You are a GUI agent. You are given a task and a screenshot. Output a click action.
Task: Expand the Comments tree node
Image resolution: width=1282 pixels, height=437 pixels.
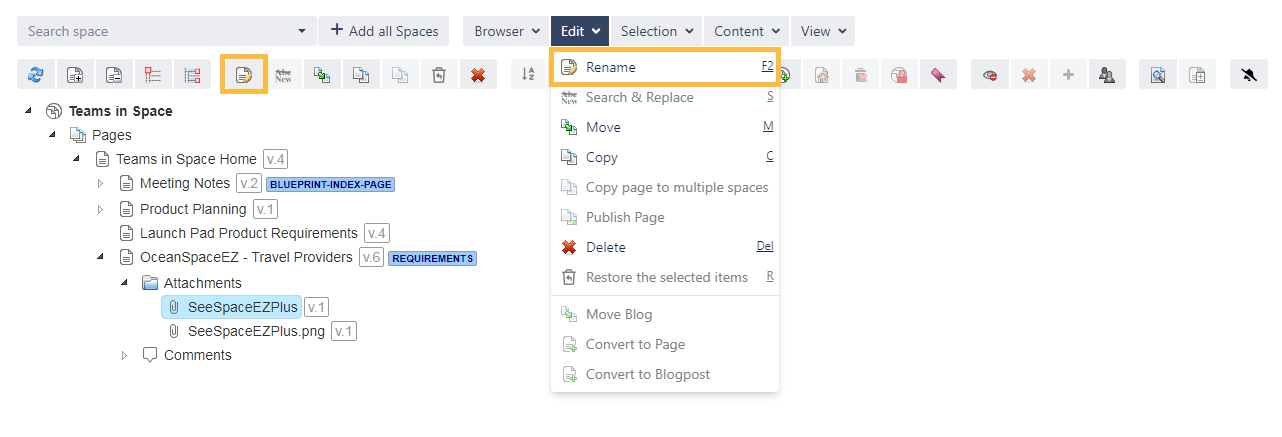tap(124, 356)
